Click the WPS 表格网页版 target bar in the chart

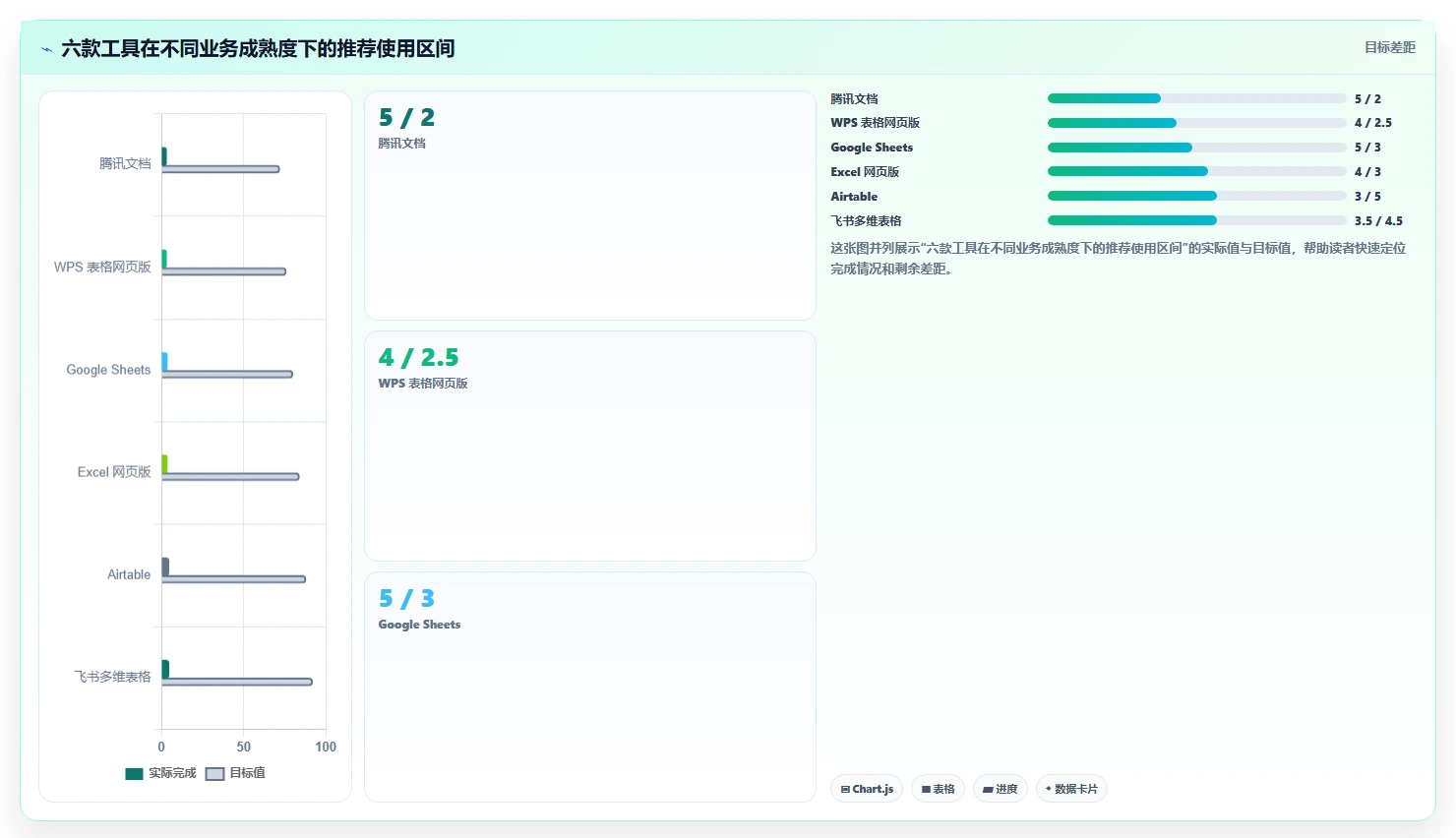(x=224, y=271)
